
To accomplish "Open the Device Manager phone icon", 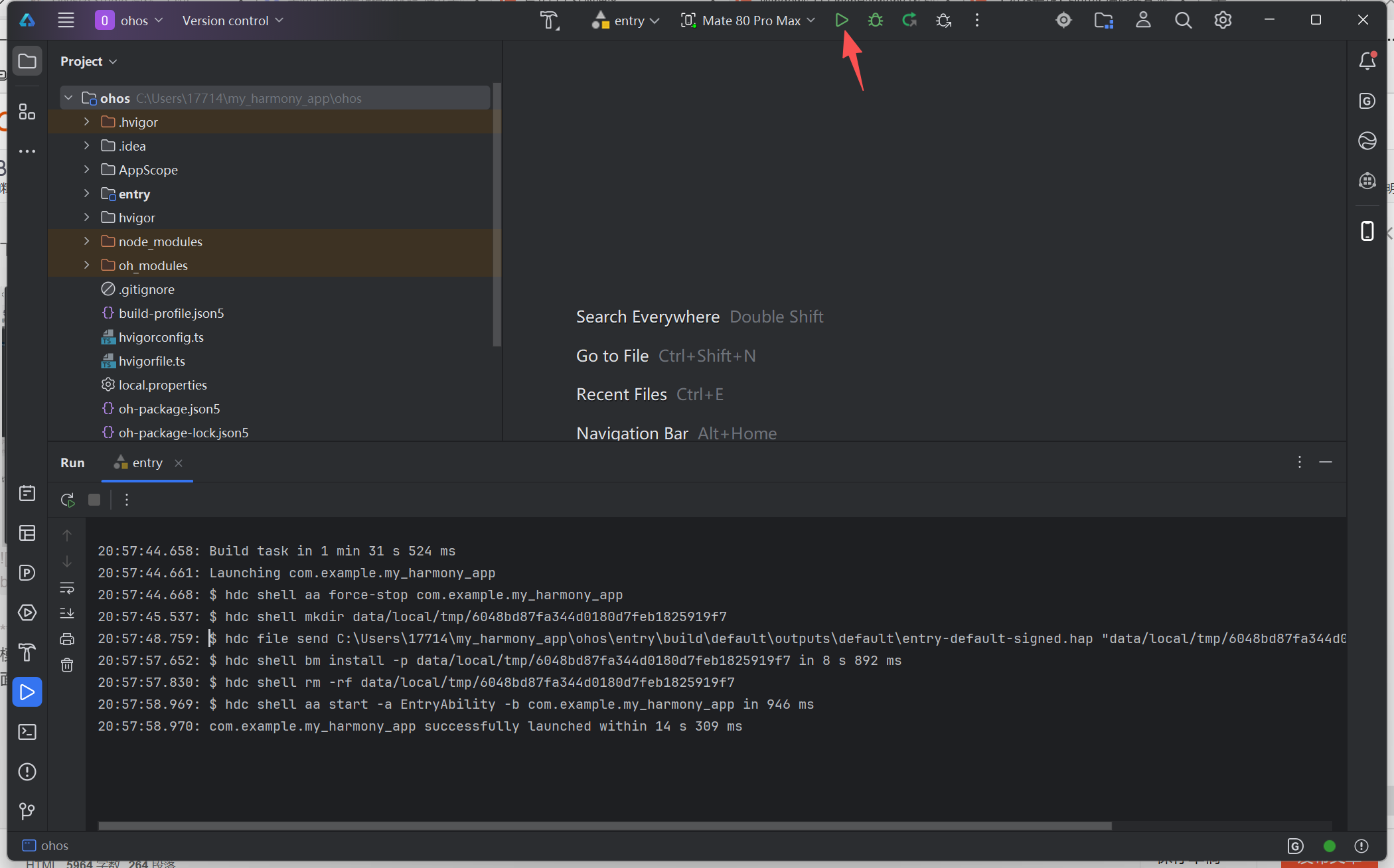I will [x=1367, y=231].
